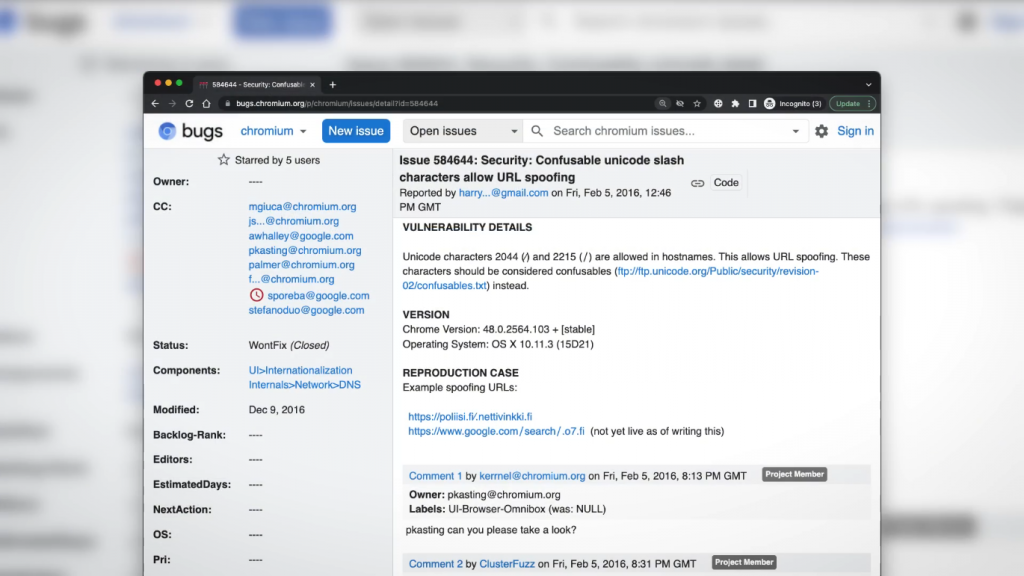The image size is (1024, 576).
Task: Open reporter harry...@gmail.com link
Action: 504,193
